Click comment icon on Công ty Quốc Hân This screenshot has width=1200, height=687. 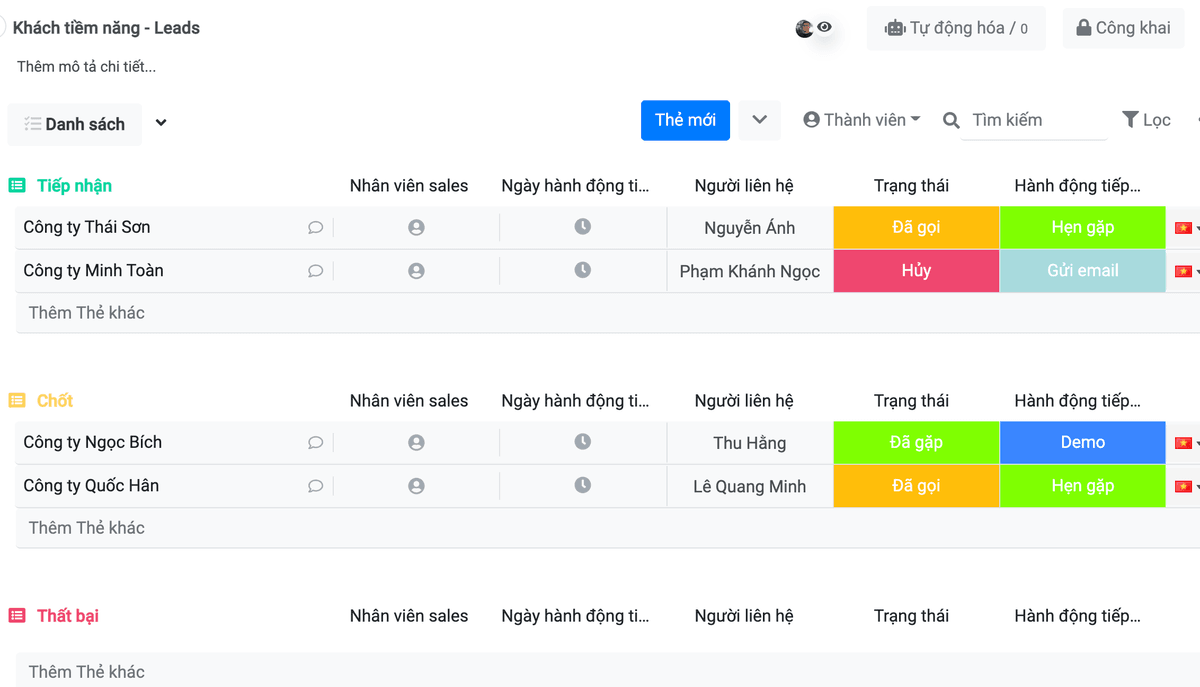pos(315,486)
